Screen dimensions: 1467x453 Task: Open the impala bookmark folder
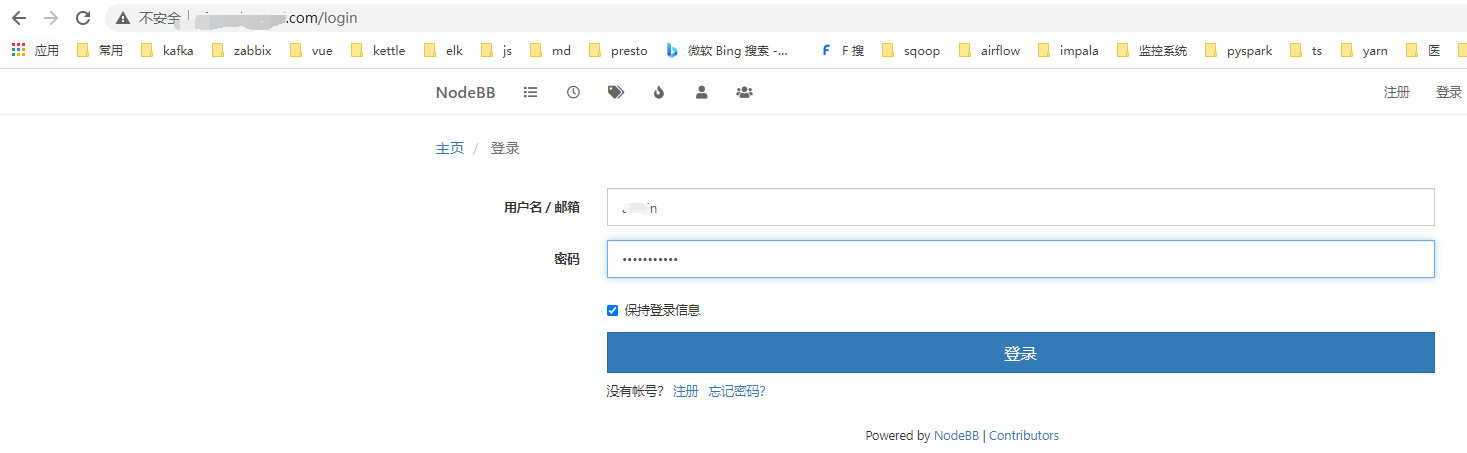(1068, 50)
